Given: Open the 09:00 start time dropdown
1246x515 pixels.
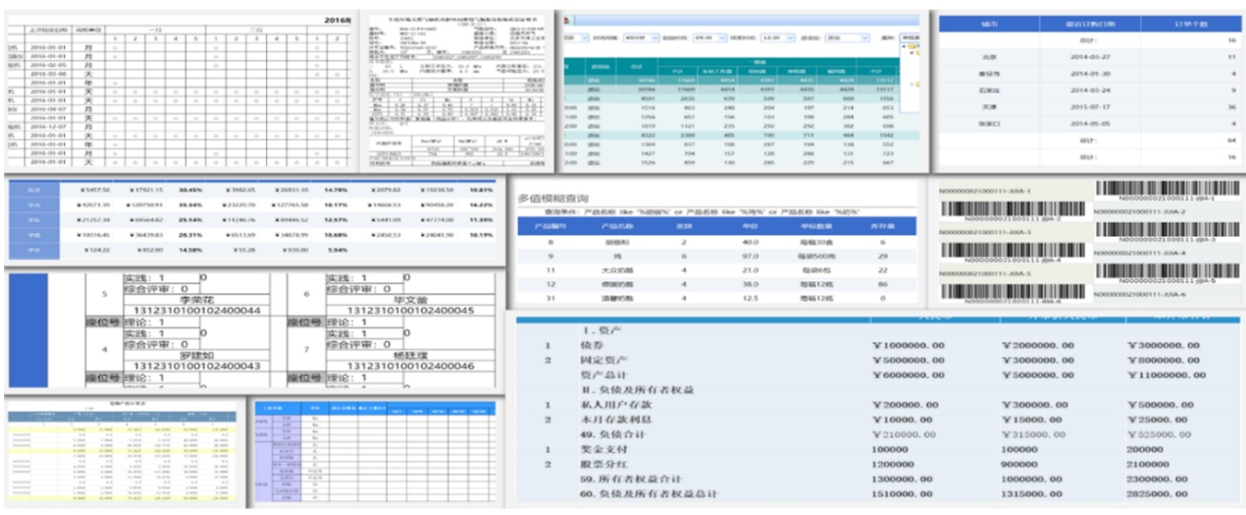Looking at the screenshot, I should [x=709, y=38].
